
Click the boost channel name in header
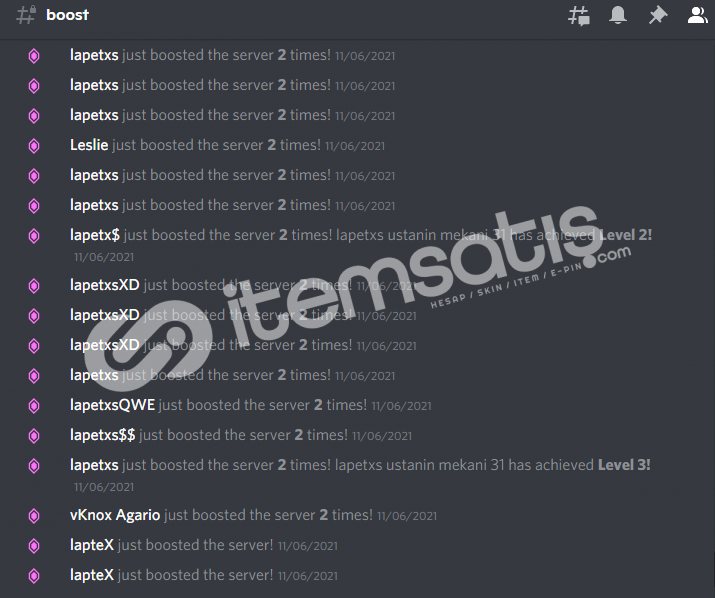[x=67, y=15]
